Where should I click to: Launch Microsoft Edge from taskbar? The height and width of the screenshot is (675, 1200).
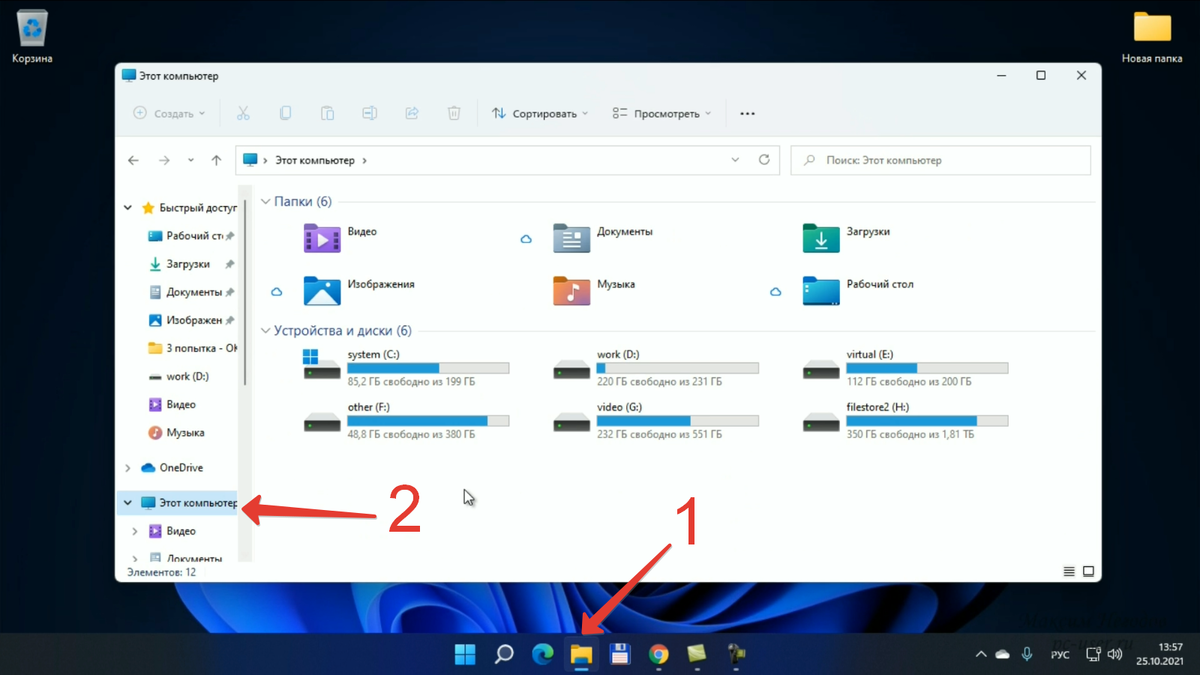pyautogui.click(x=542, y=654)
